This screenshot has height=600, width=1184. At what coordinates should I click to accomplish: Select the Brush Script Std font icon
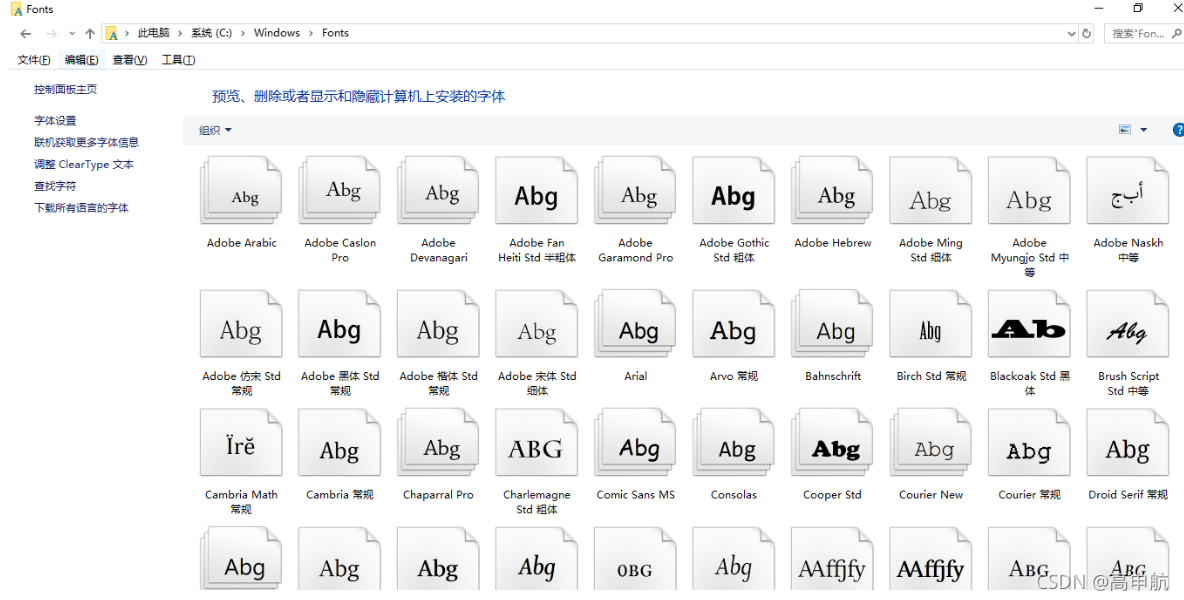pos(1128,324)
